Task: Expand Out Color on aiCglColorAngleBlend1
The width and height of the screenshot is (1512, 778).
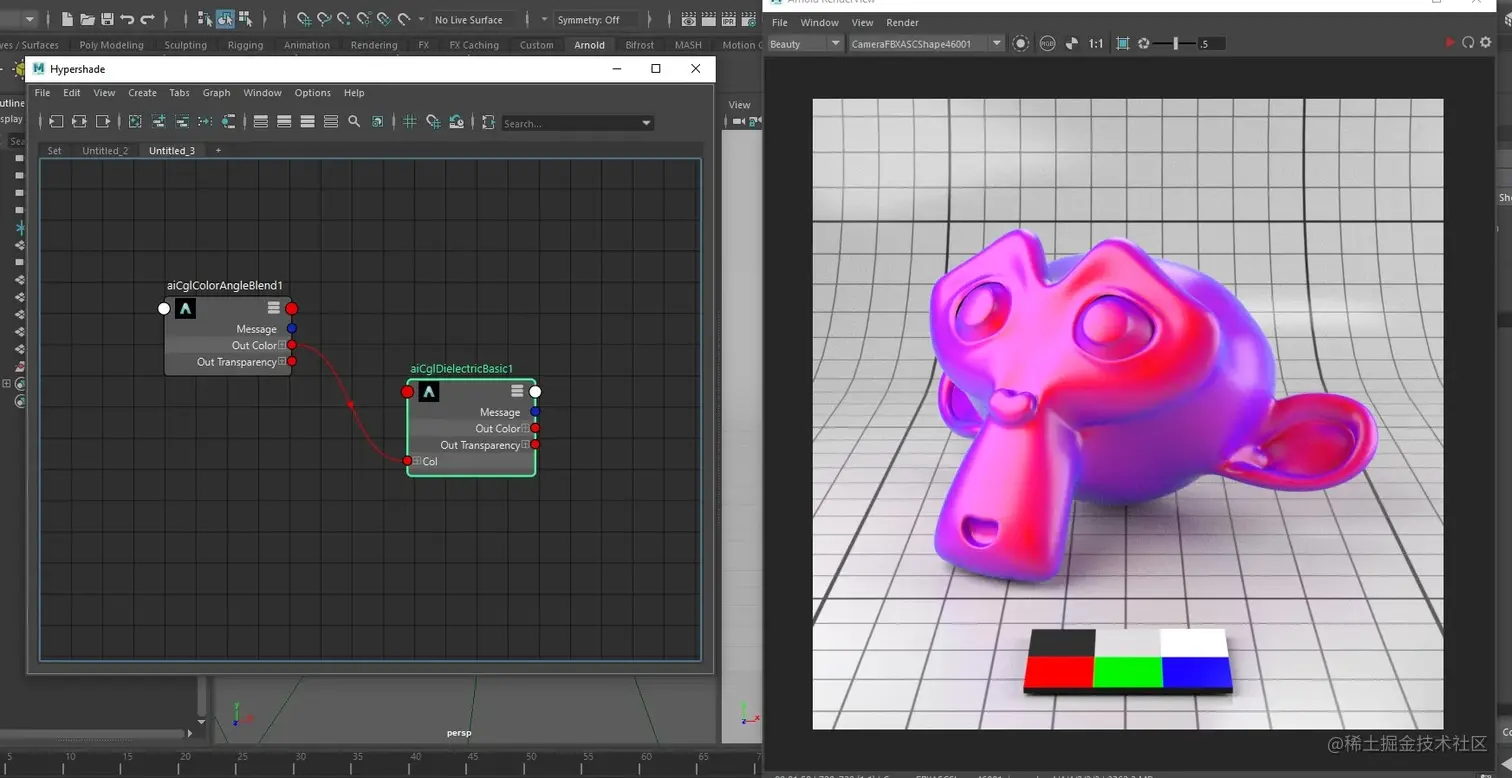Action: click(282, 345)
